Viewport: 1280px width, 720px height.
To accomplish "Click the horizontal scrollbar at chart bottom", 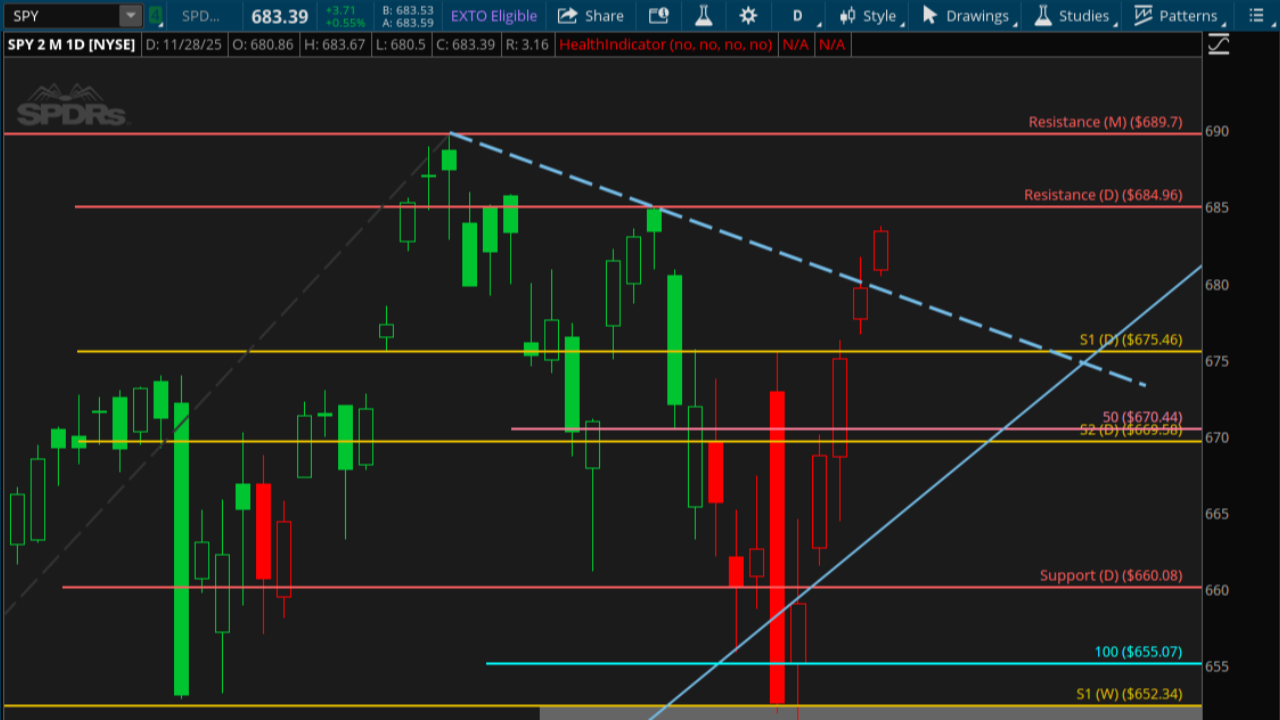I will click(870, 713).
